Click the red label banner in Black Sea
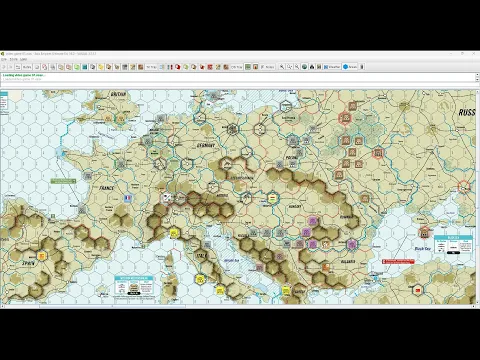The height and width of the screenshot is (360, 480). pos(398,262)
